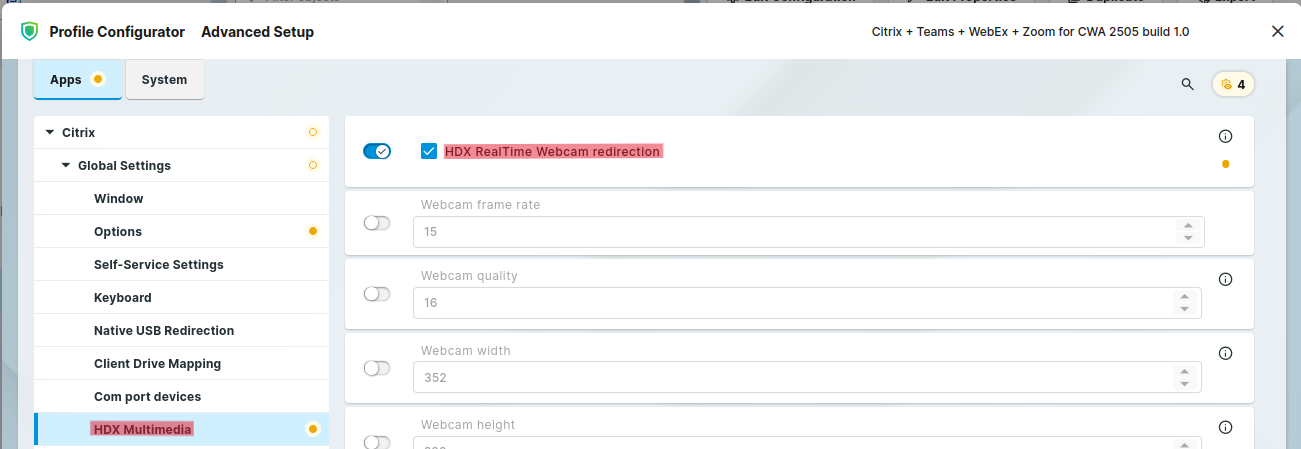Click info icon for HDX RealTime Webcam redirection
The height and width of the screenshot is (449, 1301).
pyautogui.click(x=1225, y=136)
